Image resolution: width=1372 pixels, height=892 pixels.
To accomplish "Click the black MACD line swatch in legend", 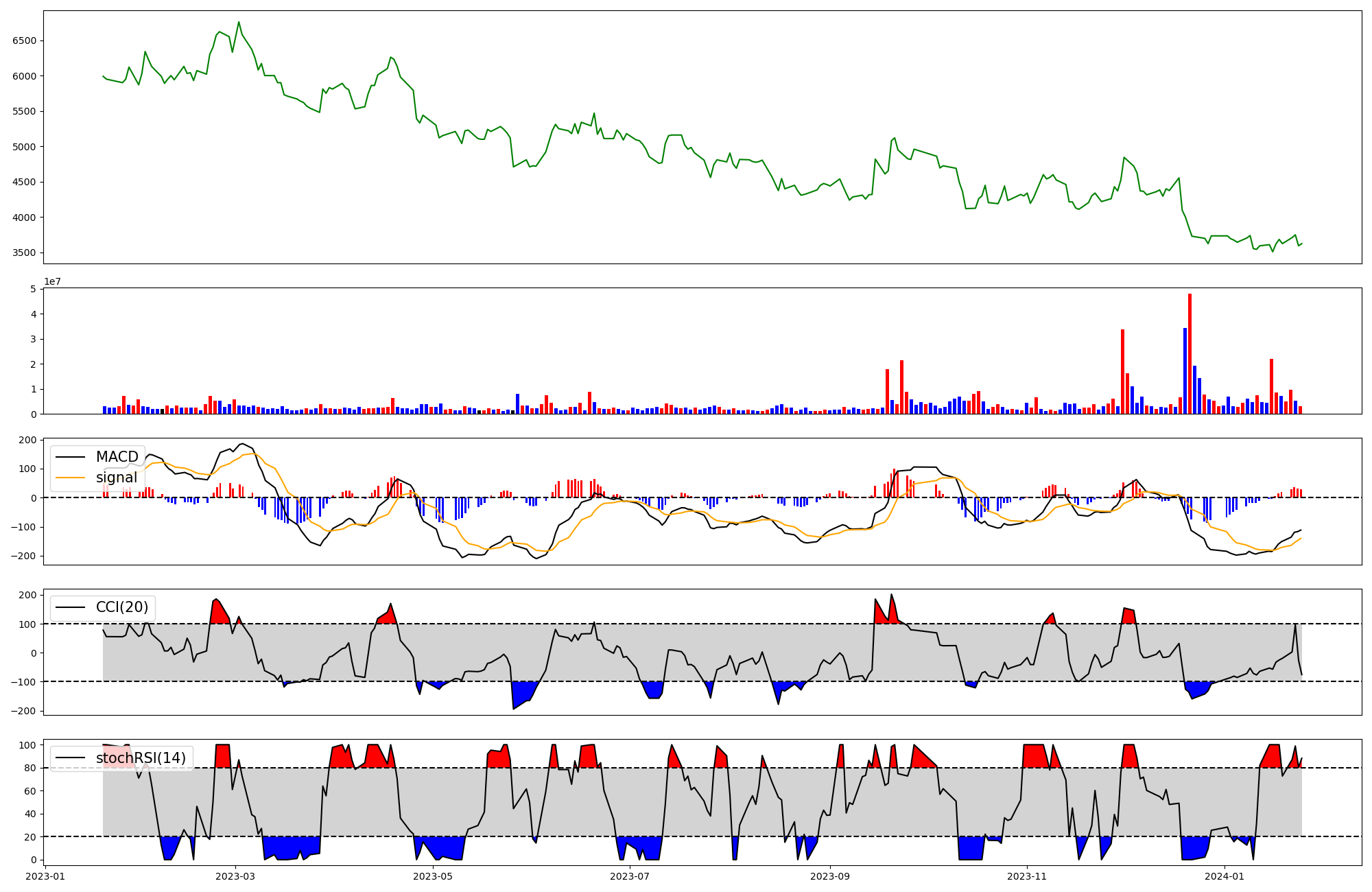I will (70, 457).
